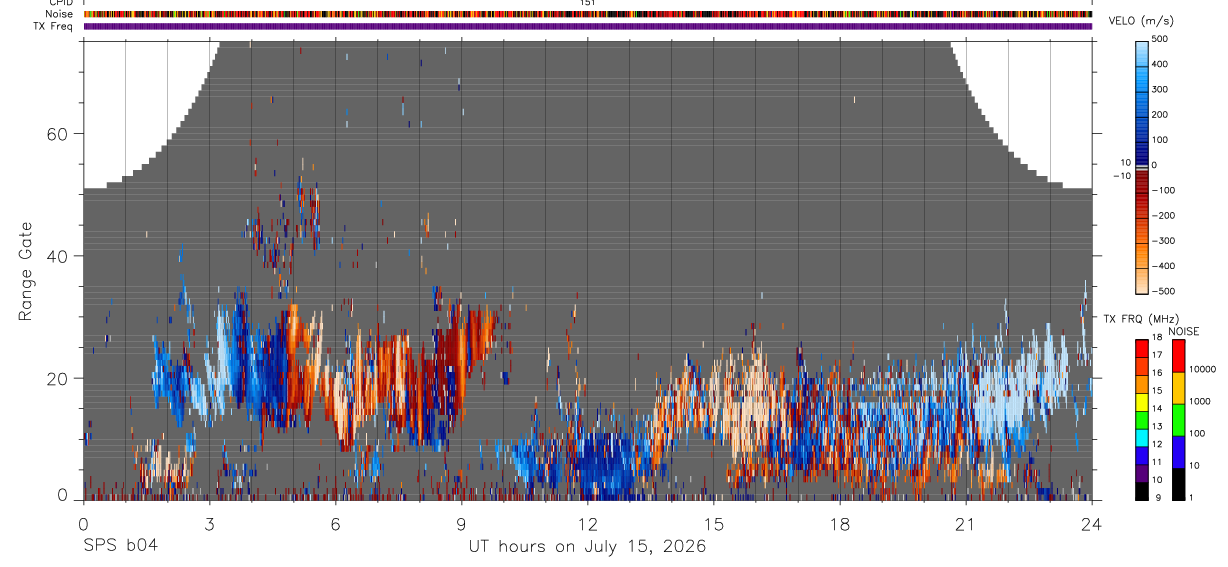This screenshot has height=567, width=1228.
Task: Select the red 18 MHz frequency swatch
Action: pos(1142,347)
